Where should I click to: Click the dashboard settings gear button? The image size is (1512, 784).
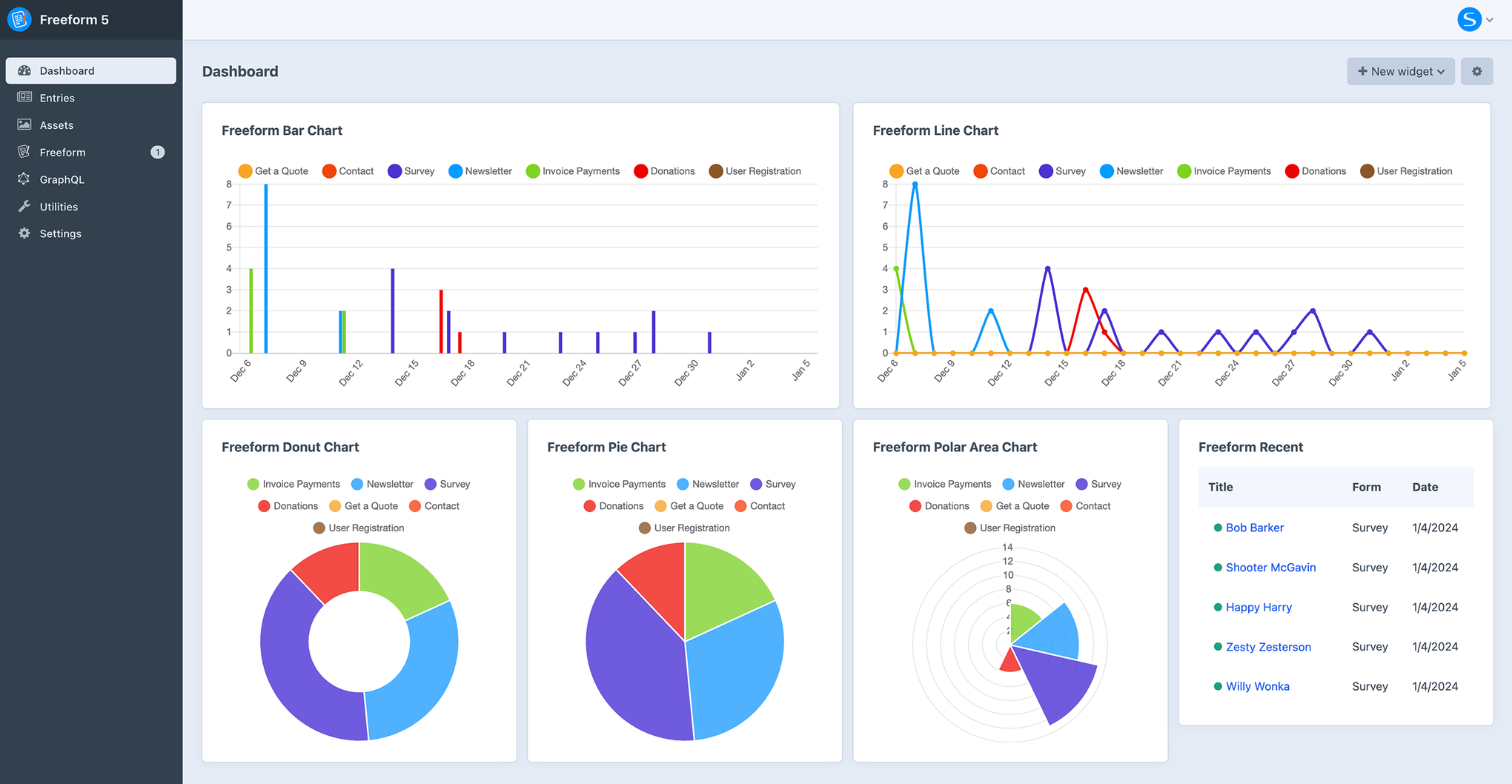(1476, 71)
